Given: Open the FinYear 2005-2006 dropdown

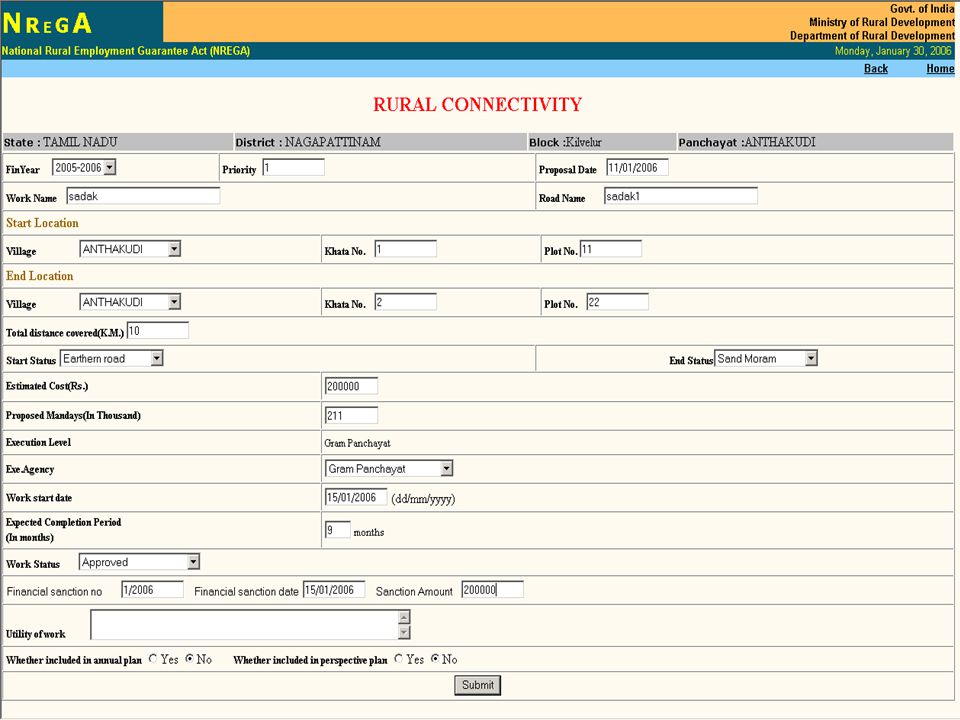Looking at the screenshot, I should pos(84,167).
